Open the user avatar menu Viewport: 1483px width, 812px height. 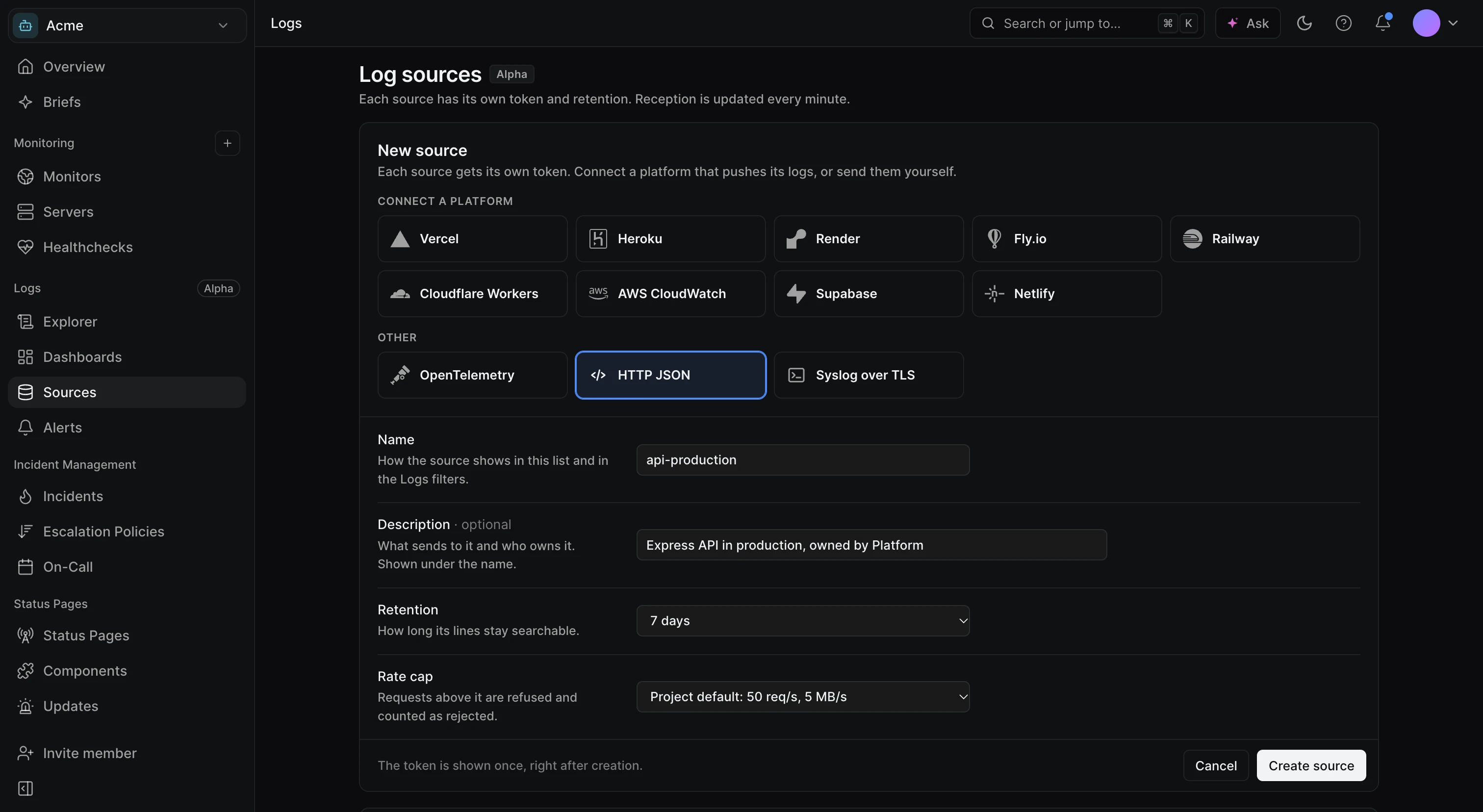click(x=1435, y=23)
